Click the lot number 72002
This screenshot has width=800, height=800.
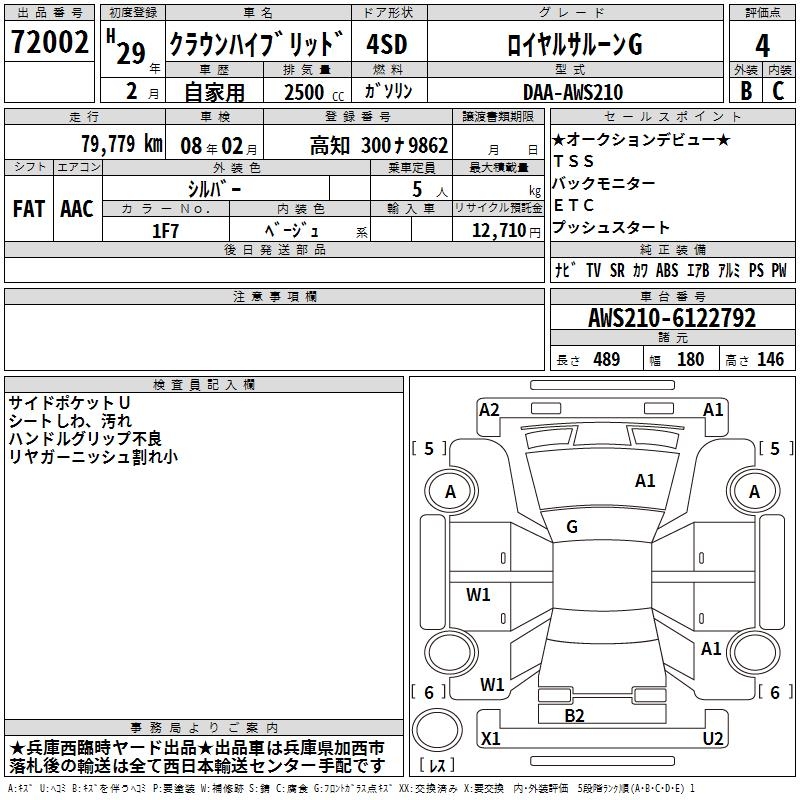click(x=49, y=43)
